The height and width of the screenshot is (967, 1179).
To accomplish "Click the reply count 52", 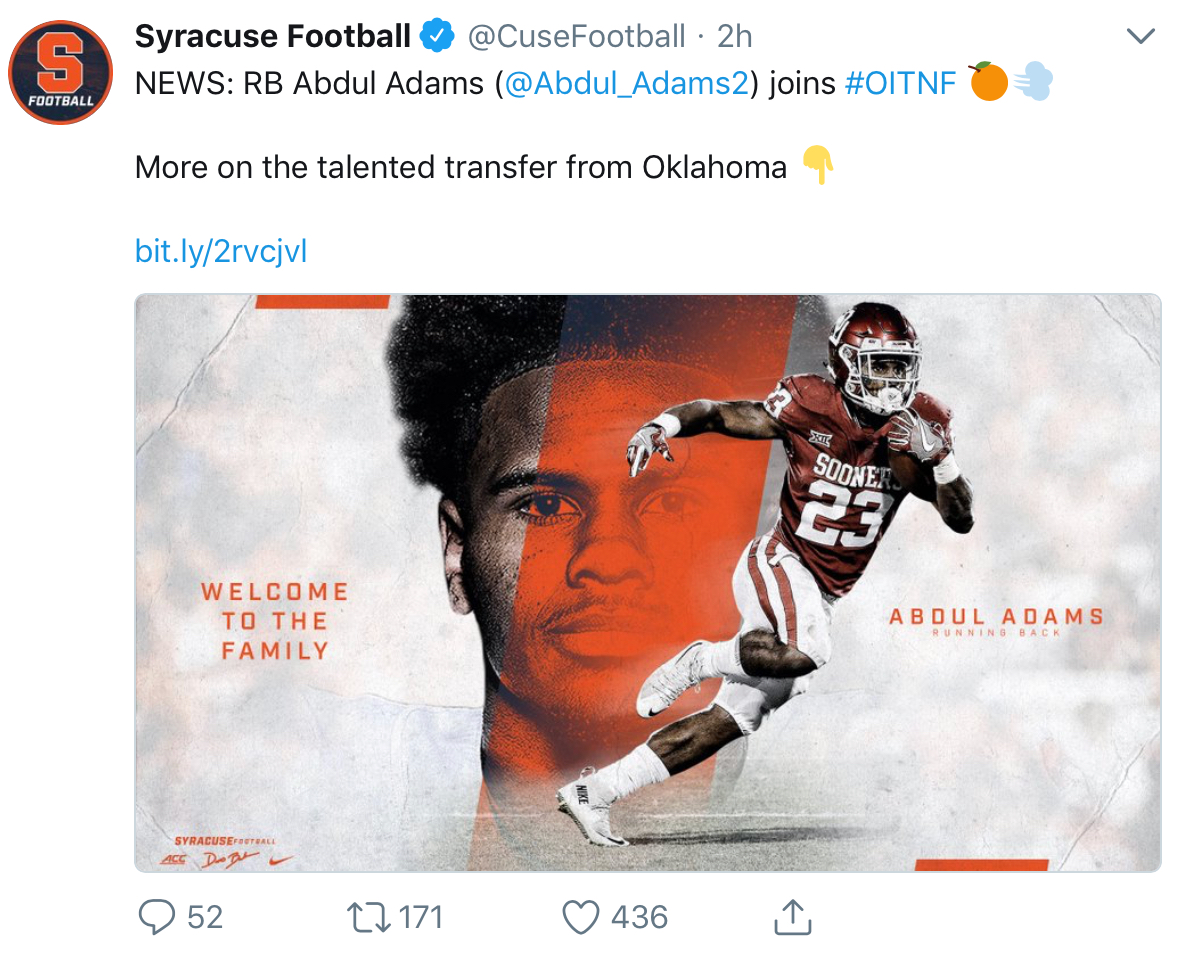I will click(205, 917).
